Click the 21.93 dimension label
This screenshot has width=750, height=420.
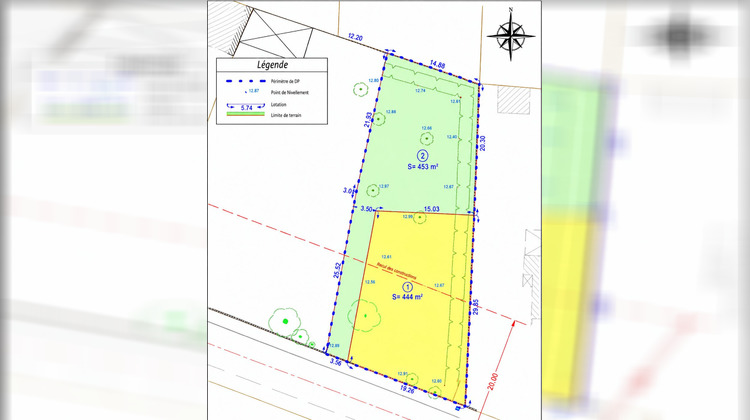coord(368,119)
